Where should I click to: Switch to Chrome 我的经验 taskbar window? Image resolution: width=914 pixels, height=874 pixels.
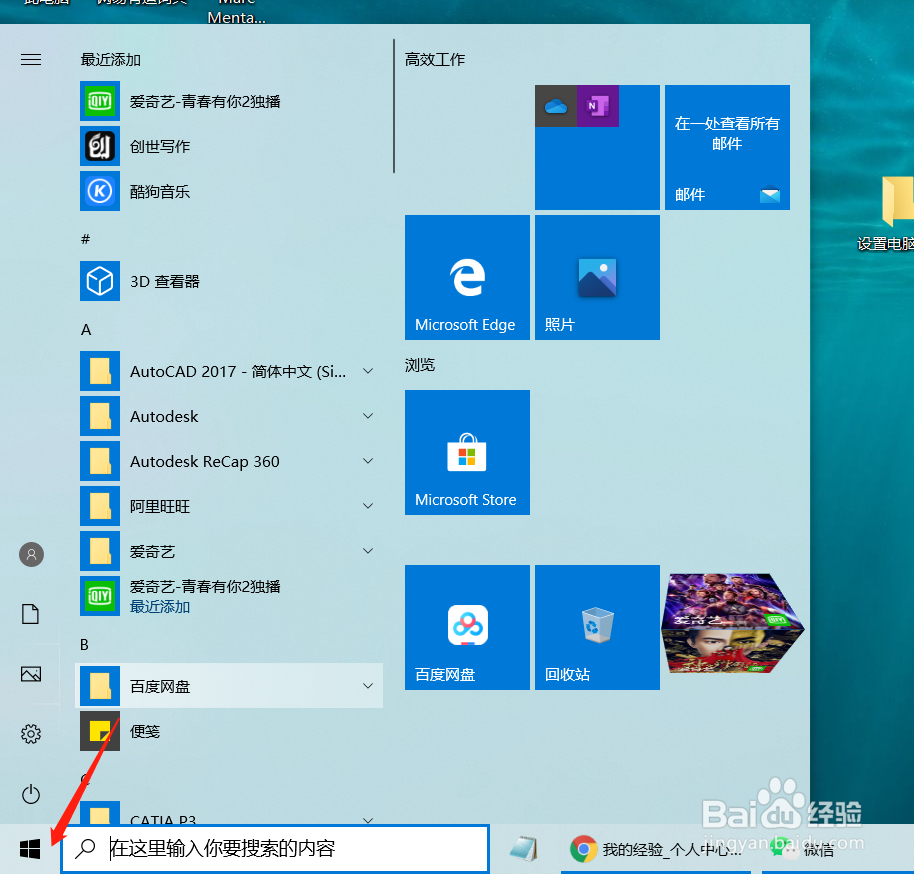click(x=658, y=849)
